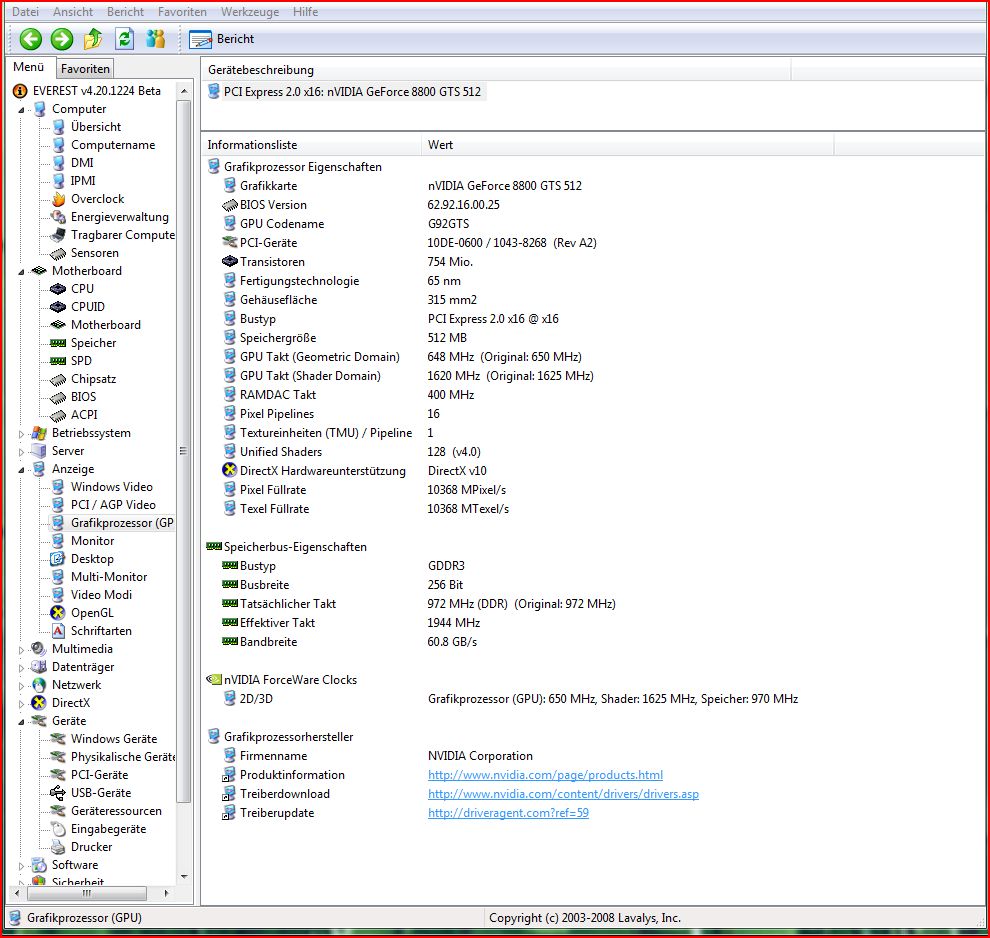Click the user management toolbar icon

tap(155, 39)
